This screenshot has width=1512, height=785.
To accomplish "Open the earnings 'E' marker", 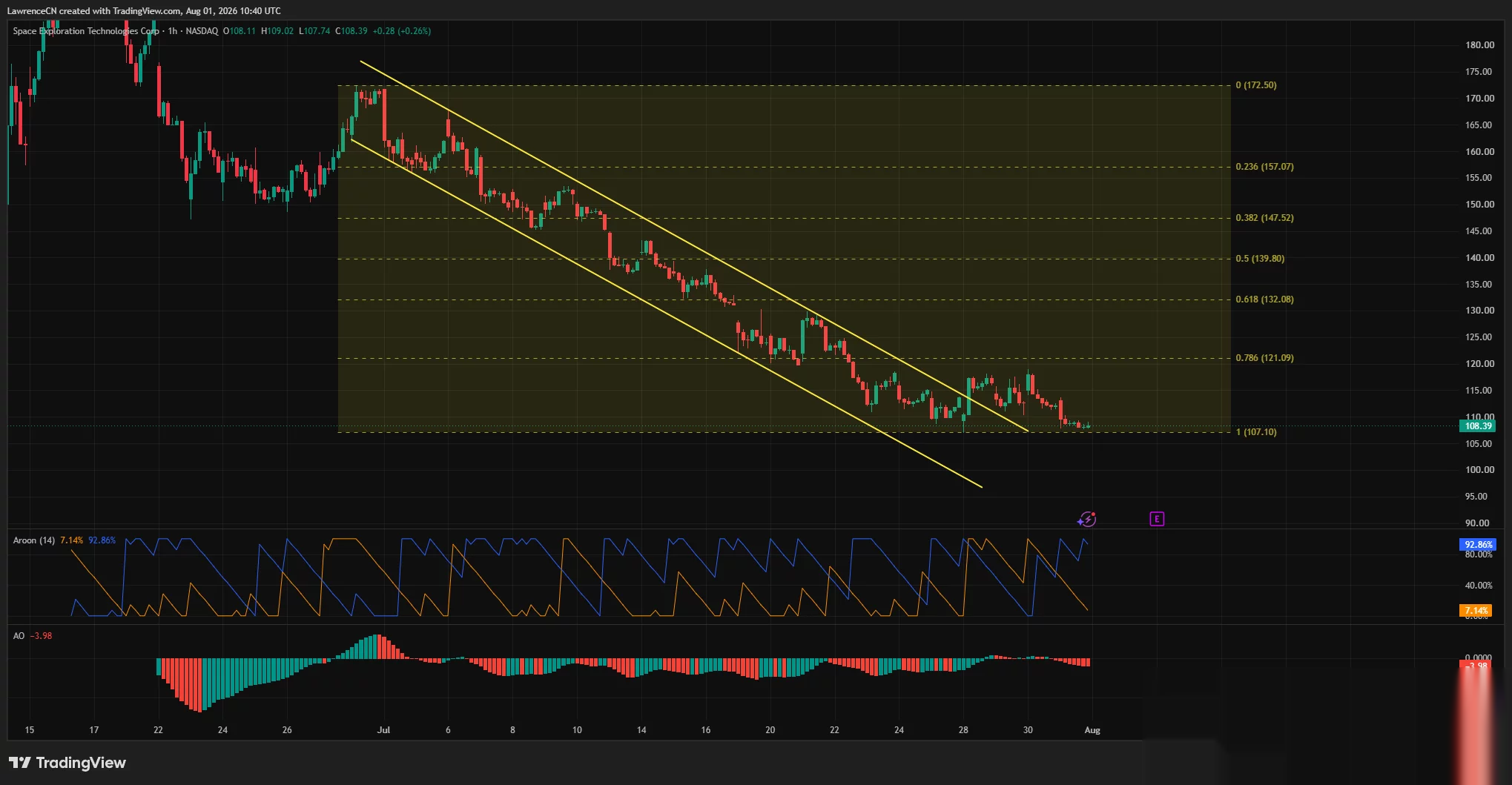I will pyautogui.click(x=1157, y=519).
